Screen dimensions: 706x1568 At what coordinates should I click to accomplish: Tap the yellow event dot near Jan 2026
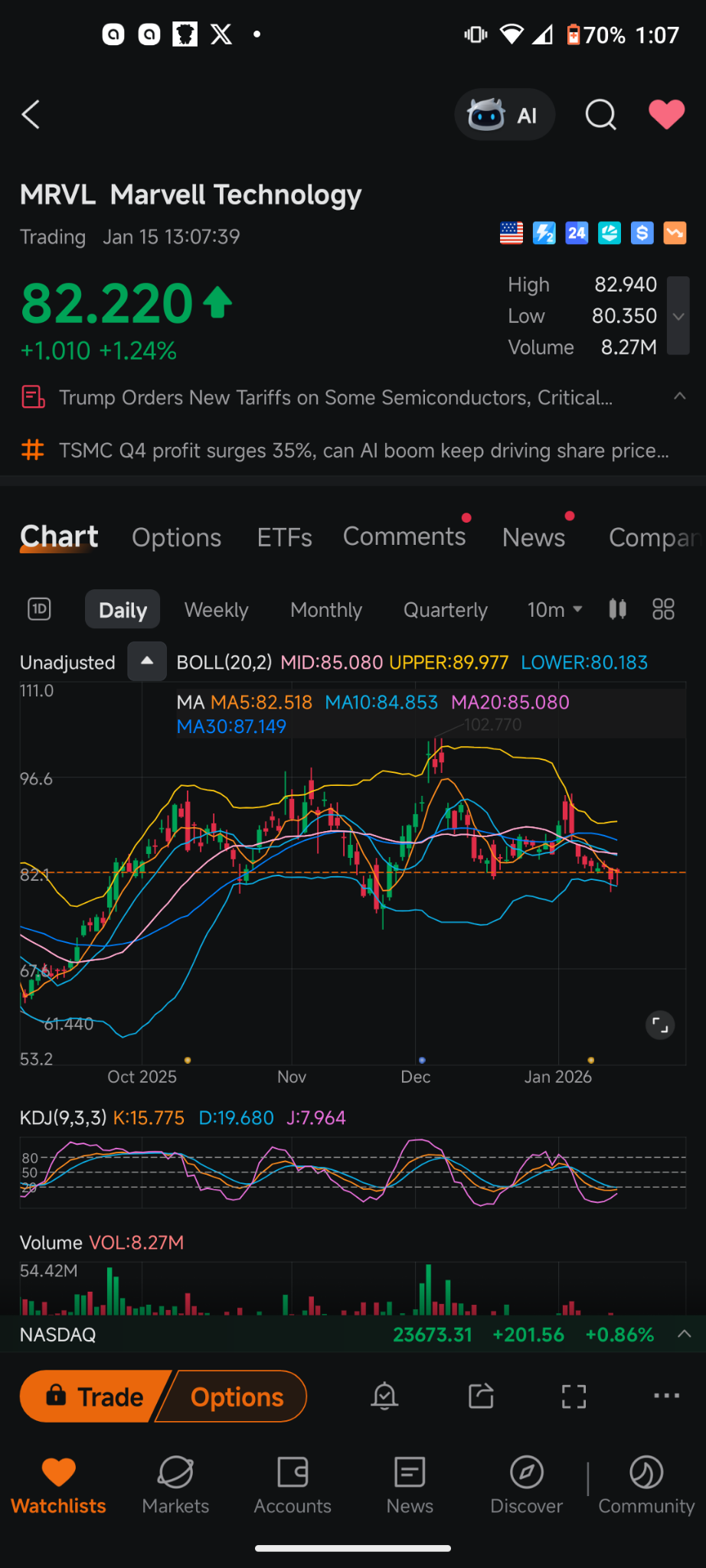[x=590, y=1060]
